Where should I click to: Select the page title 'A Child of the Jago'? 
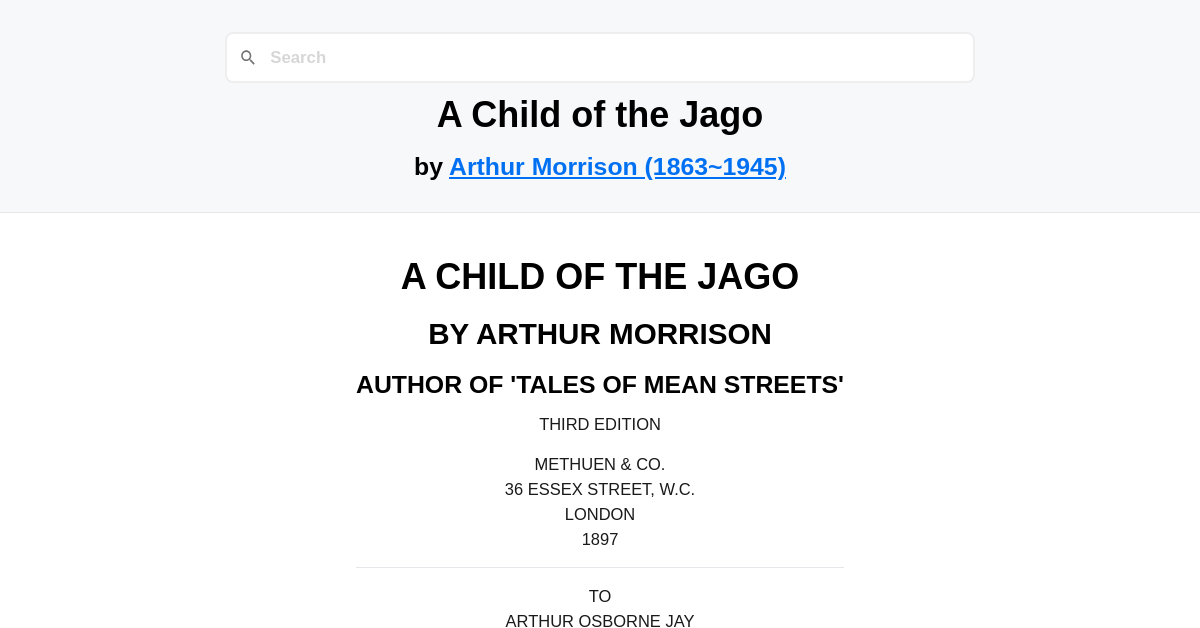pos(600,114)
